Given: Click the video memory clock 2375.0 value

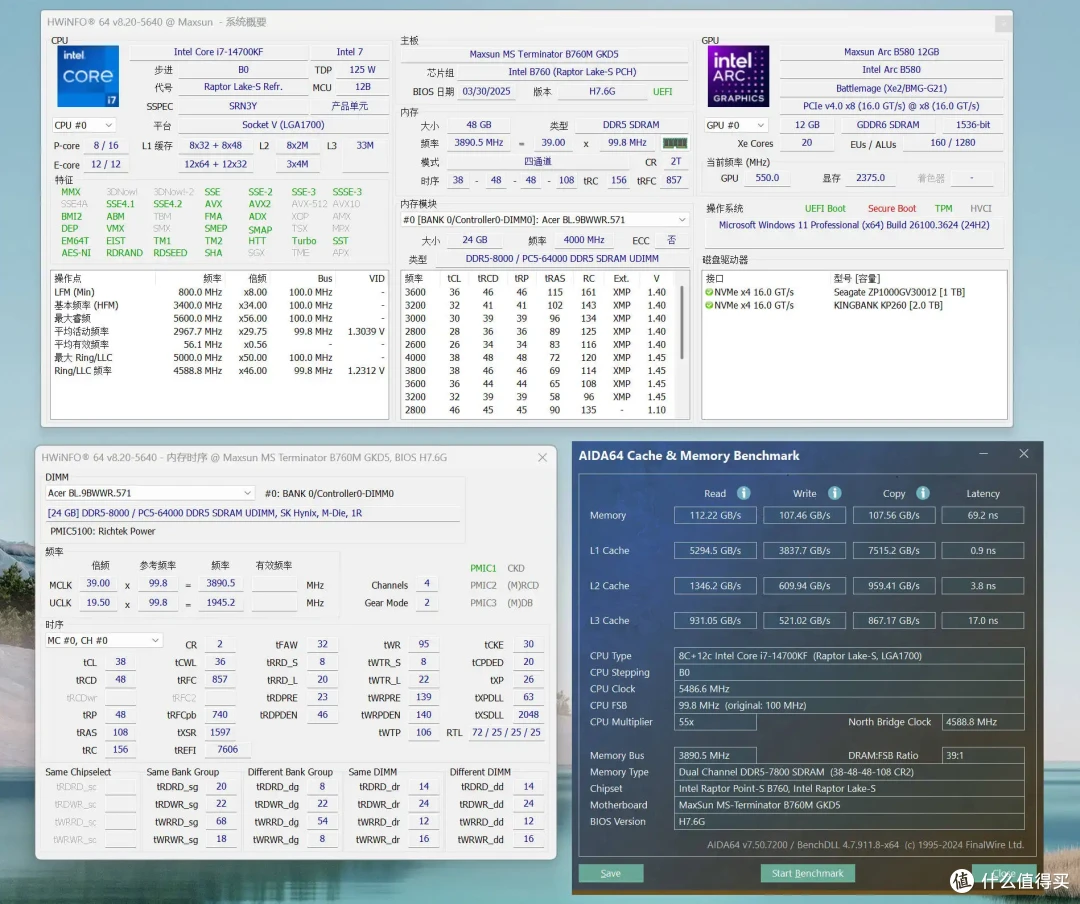Looking at the screenshot, I should point(870,178).
